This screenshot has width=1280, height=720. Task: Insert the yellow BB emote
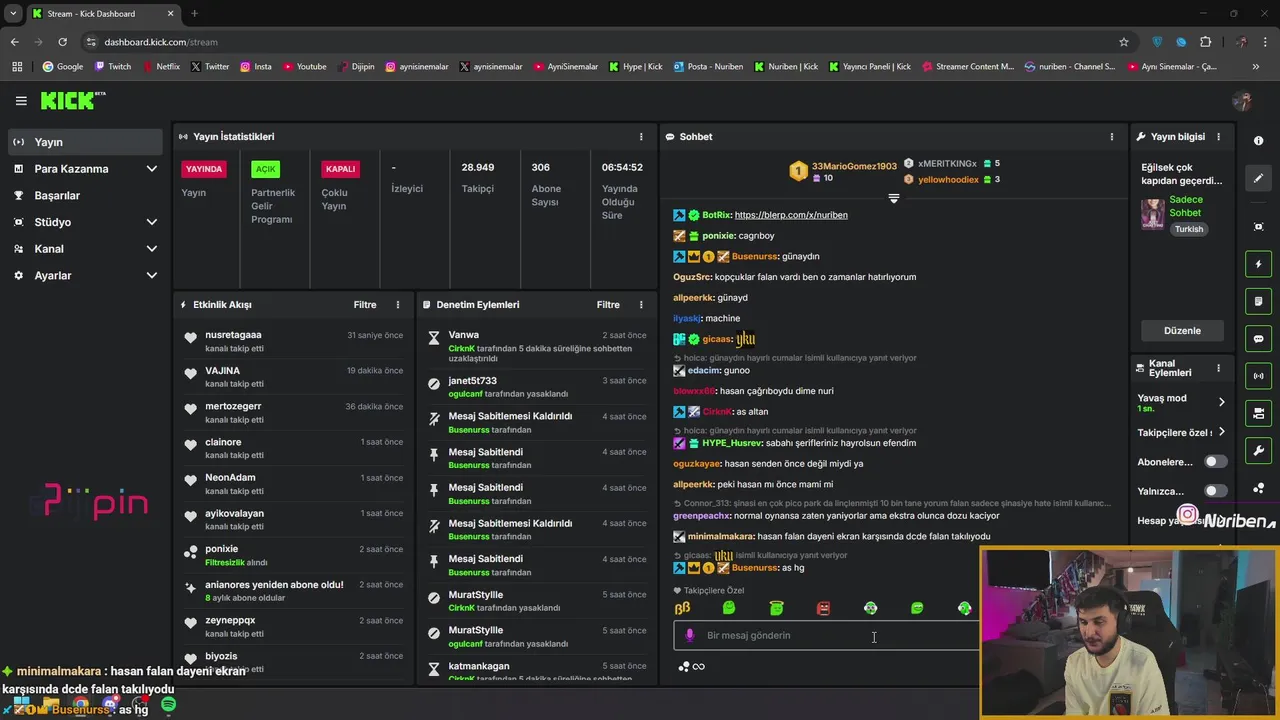pyautogui.click(x=682, y=608)
